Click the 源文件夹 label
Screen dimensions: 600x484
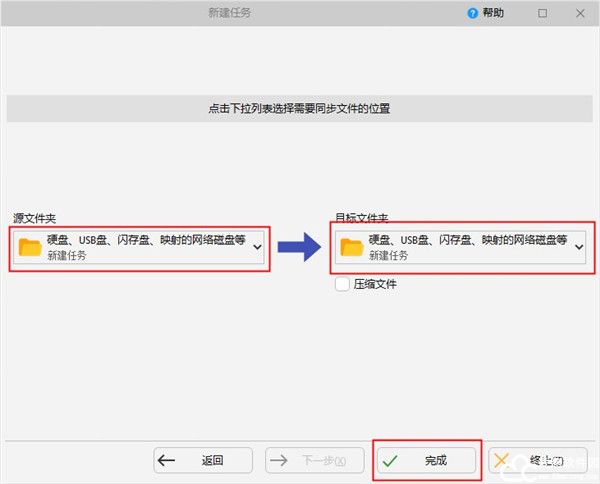click(34, 218)
